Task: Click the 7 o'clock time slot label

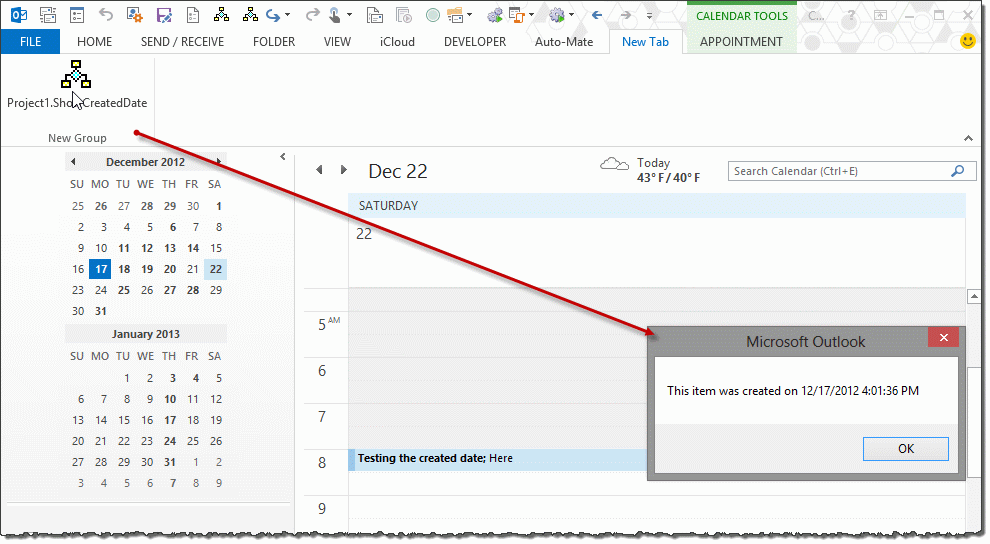Action: [322, 417]
